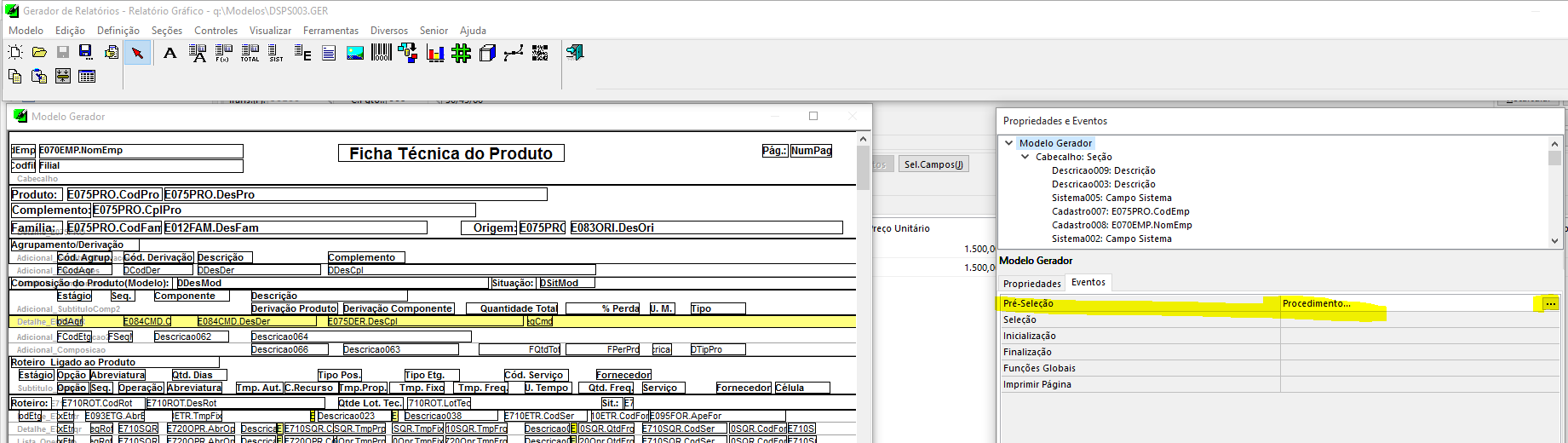Select the Imprimir Página event row
Image resolution: width=1568 pixels, height=443 pixels.
[x=1281, y=384]
